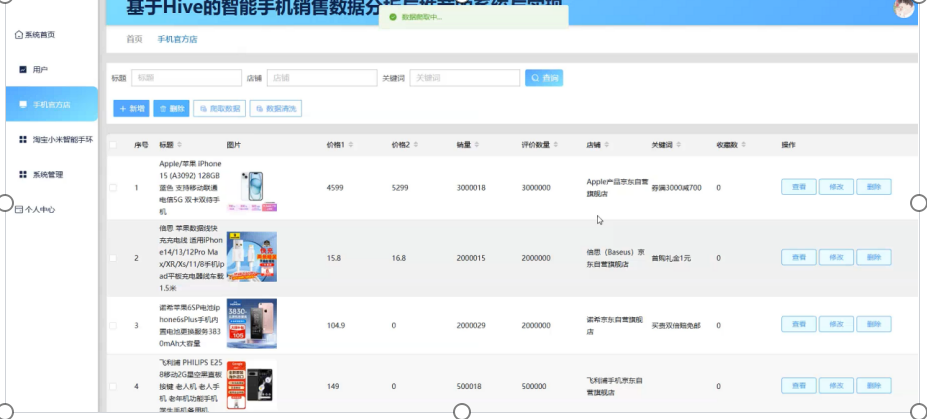
Task: Click the price cell '15.8'
Action: pos(333,258)
